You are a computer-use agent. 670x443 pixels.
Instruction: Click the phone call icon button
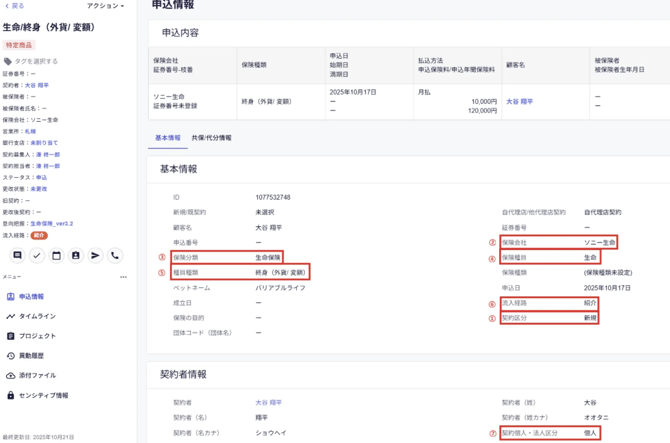tap(115, 256)
